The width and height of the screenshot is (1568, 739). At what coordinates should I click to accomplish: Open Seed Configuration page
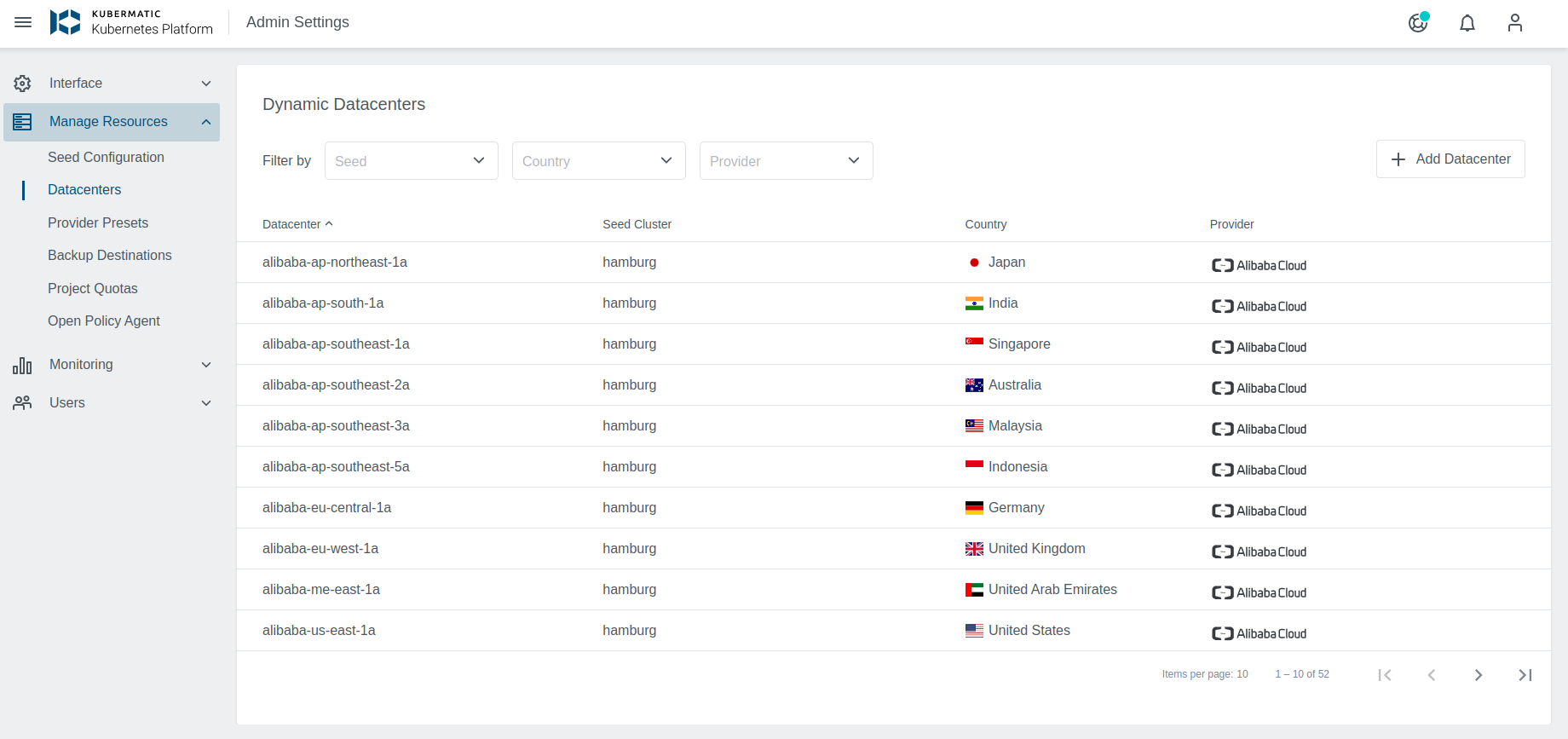click(106, 158)
